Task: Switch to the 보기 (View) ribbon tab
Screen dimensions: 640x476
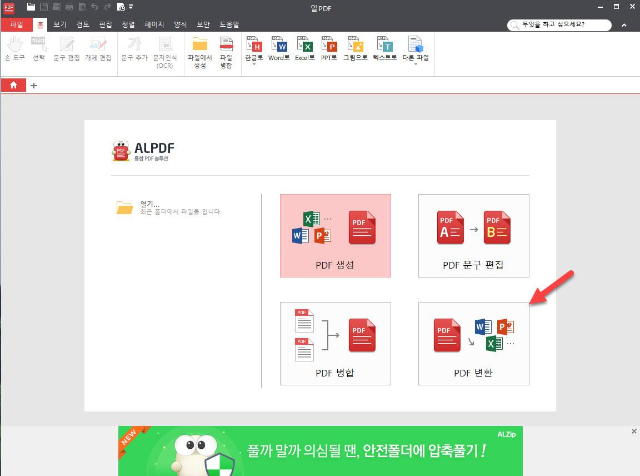Action: 60,25
